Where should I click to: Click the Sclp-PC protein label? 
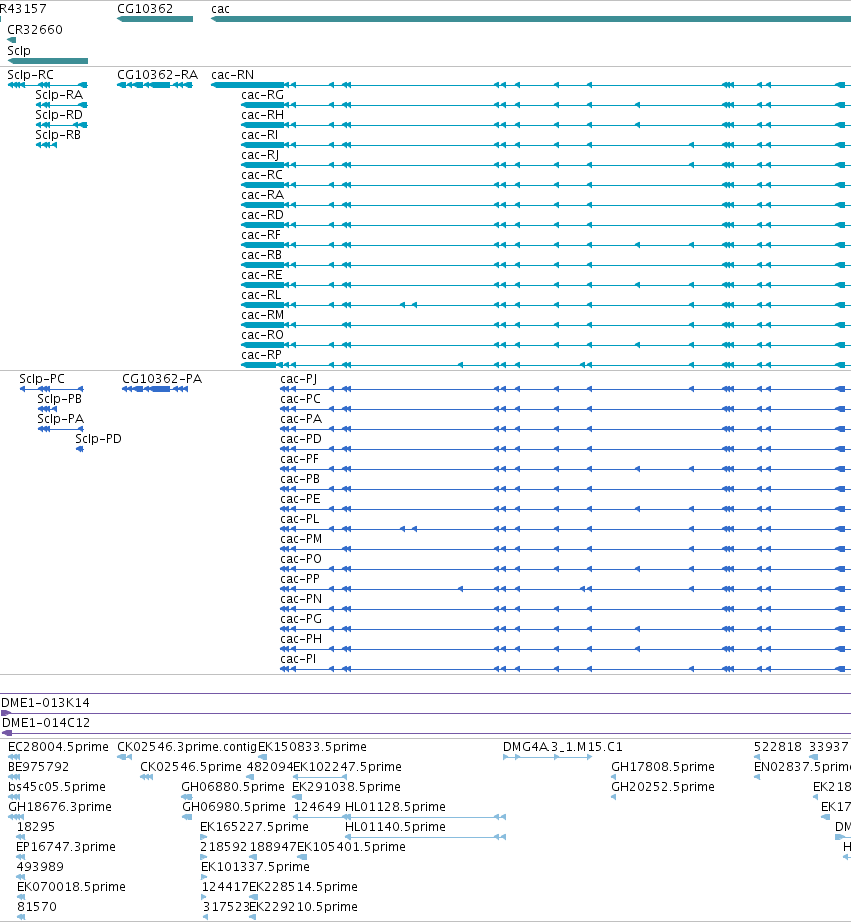[x=42, y=379]
